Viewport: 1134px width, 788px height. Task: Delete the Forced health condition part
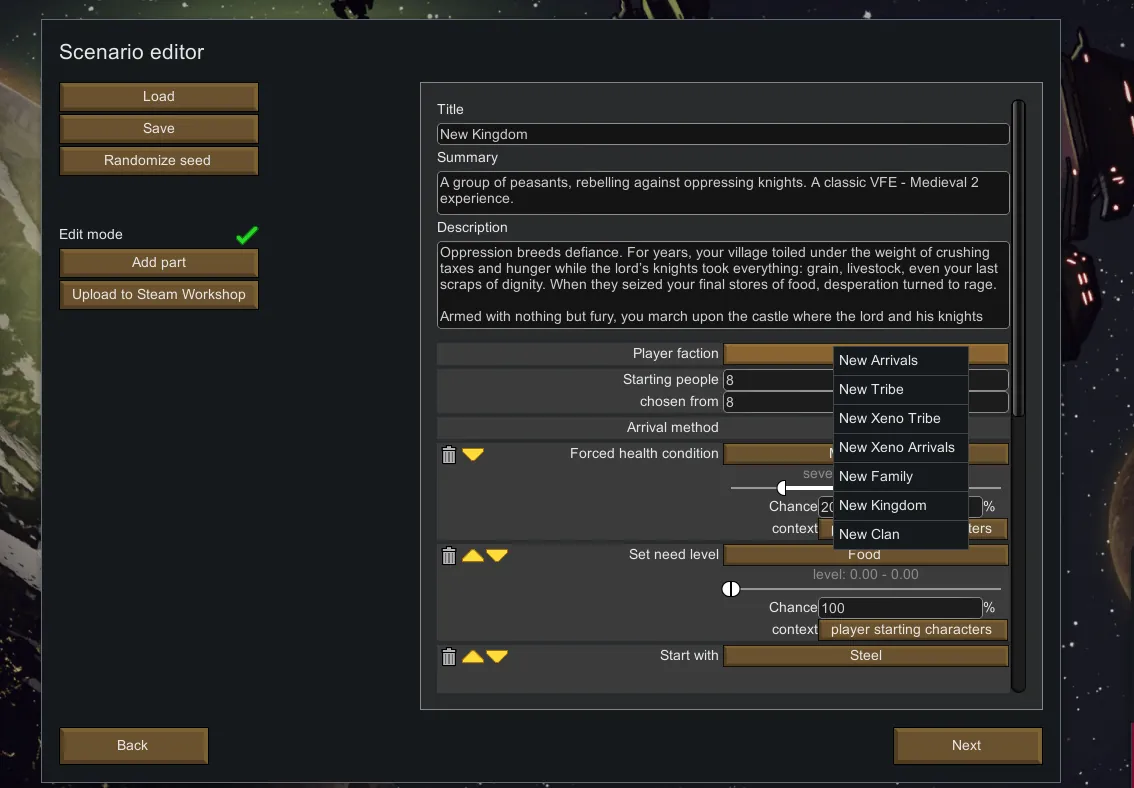point(449,455)
